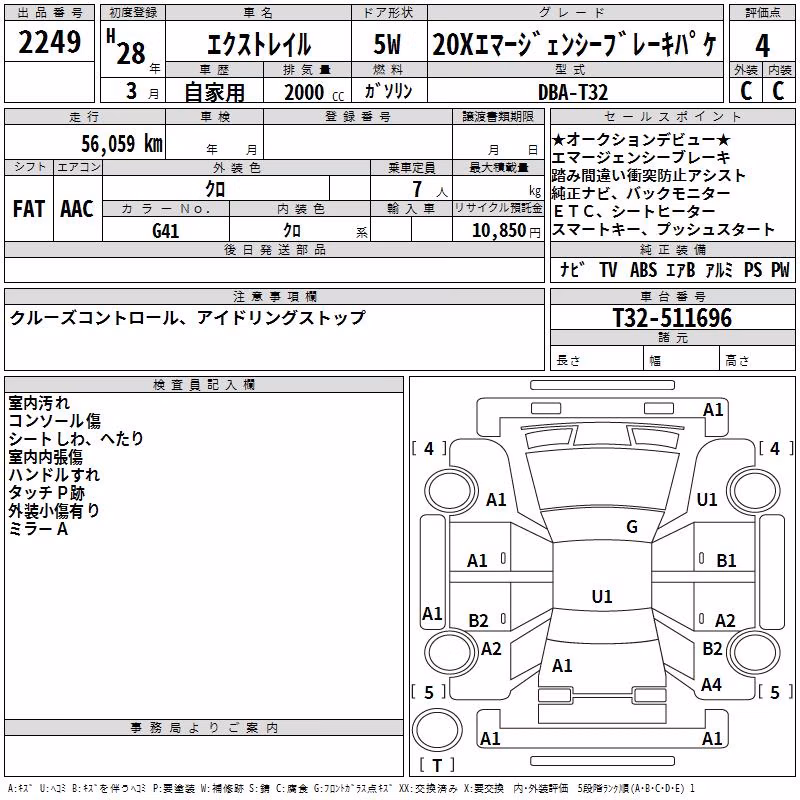Image resolution: width=800 pixels, height=800 pixels.
Task: Click the car name エクストレイル
Action: pyautogui.click(x=259, y=44)
